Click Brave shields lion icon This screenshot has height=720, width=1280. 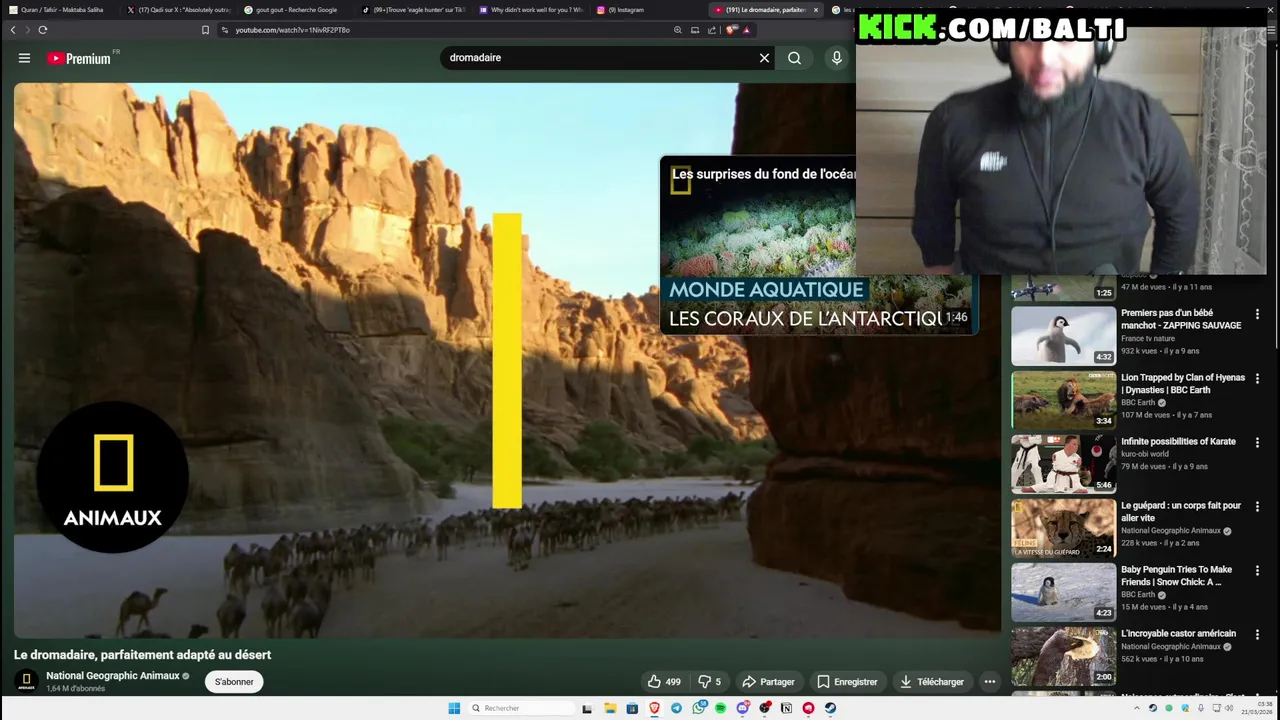click(x=730, y=30)
